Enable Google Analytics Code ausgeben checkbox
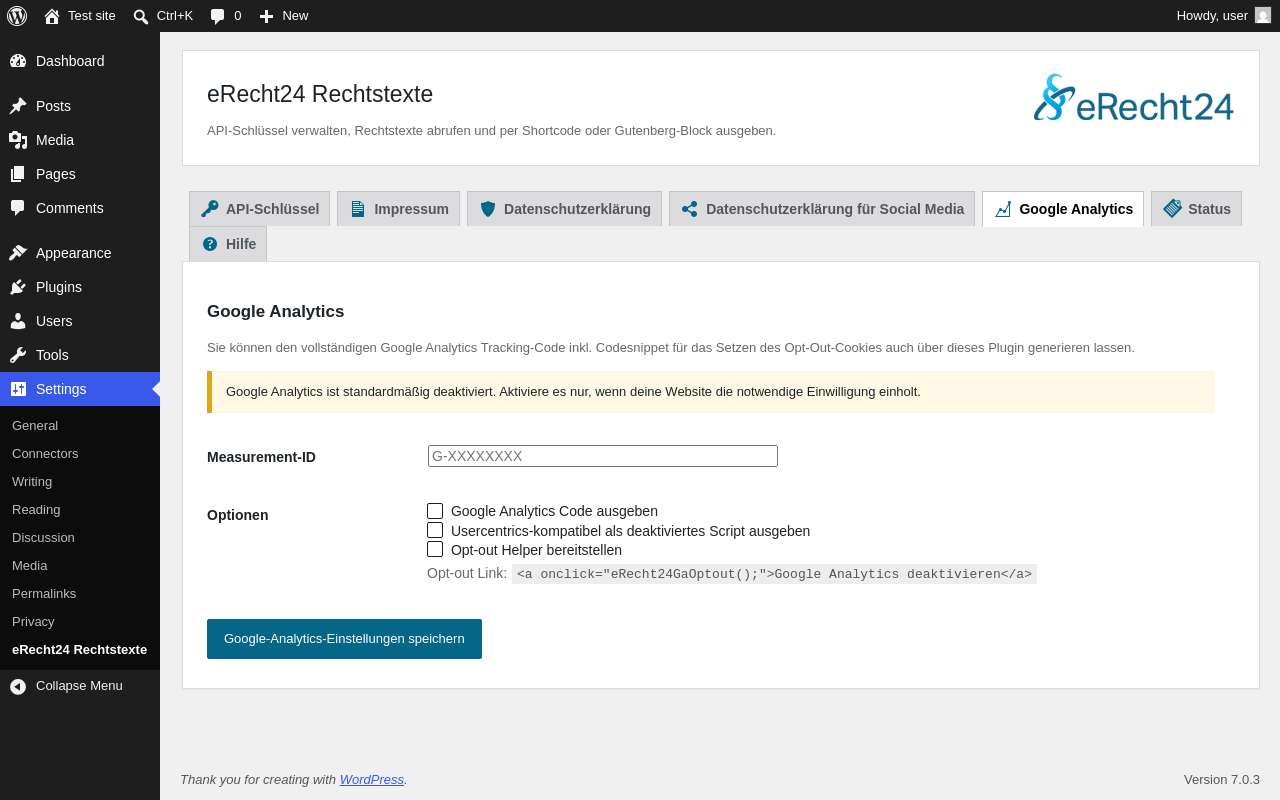Screen dimensions: 1280x800 point(435,511)
